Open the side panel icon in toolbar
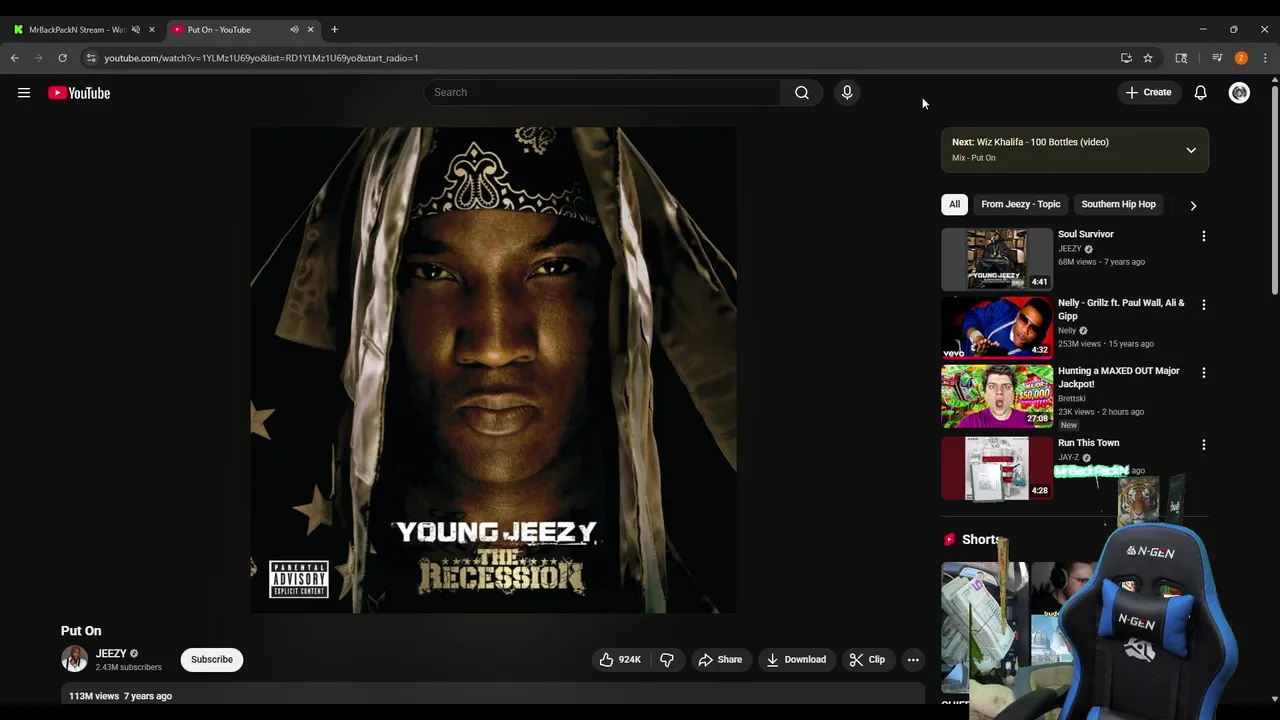The width and height of the screenshot is (1280, 720). pyautogui.click(x=1181, y=58)
